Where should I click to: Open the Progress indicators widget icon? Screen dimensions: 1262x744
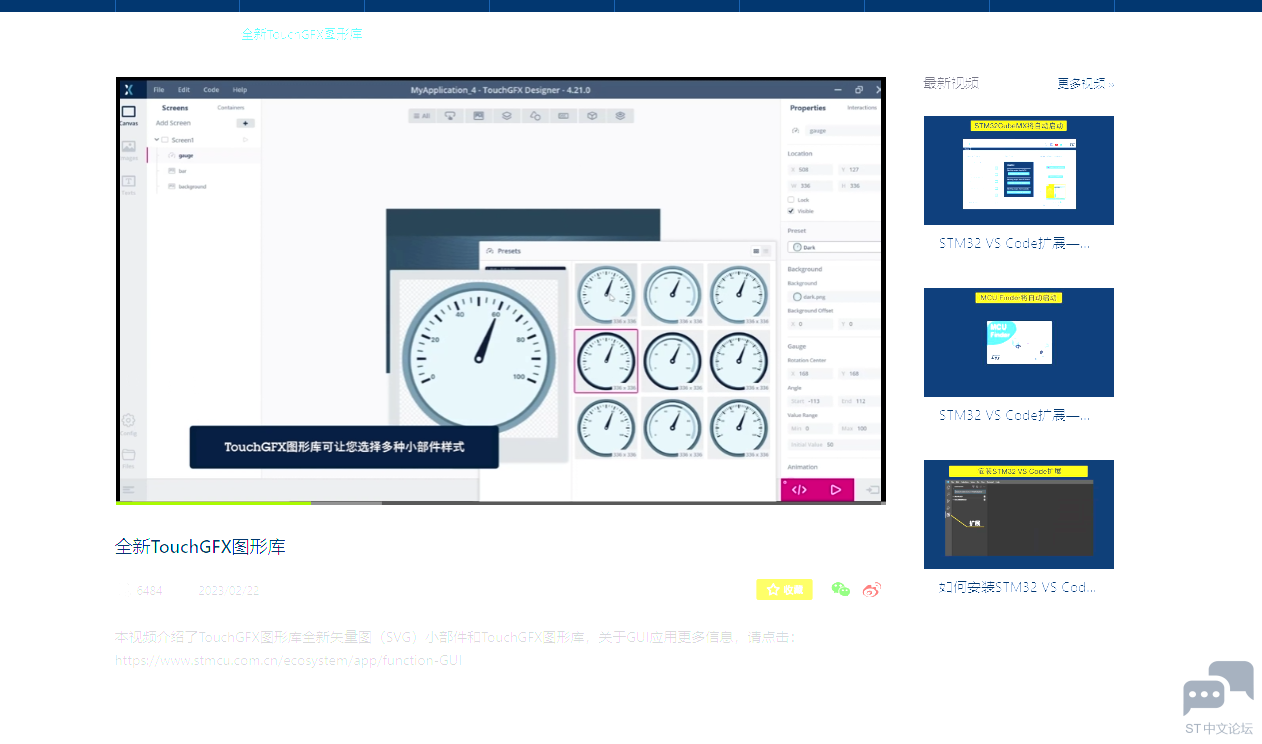click(564, 116)
